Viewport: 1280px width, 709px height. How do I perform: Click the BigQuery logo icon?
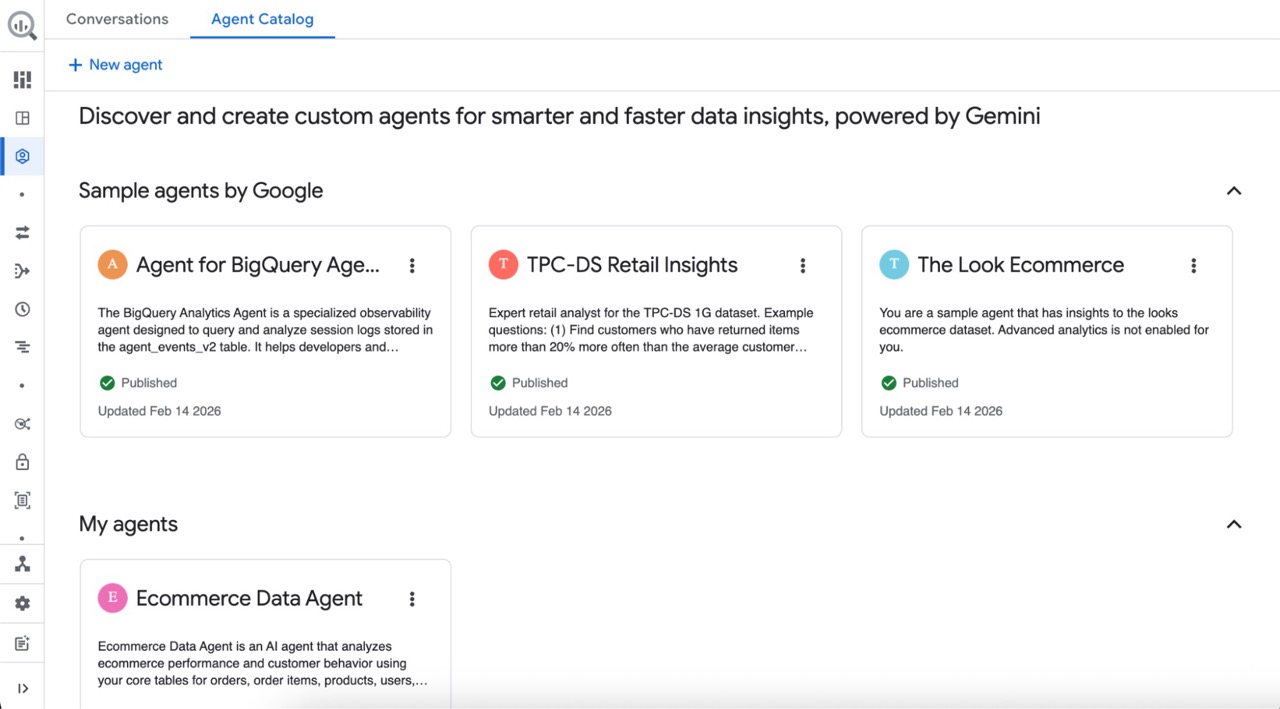point(22,25)
